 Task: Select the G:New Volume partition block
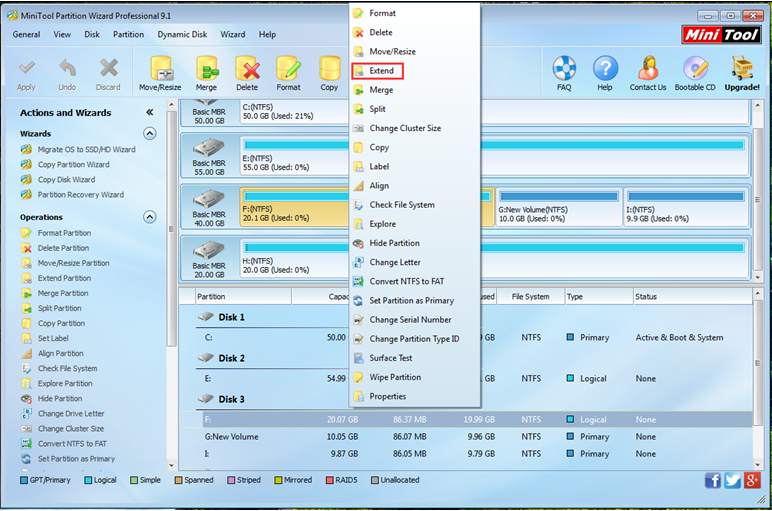(x=558, y=207)
